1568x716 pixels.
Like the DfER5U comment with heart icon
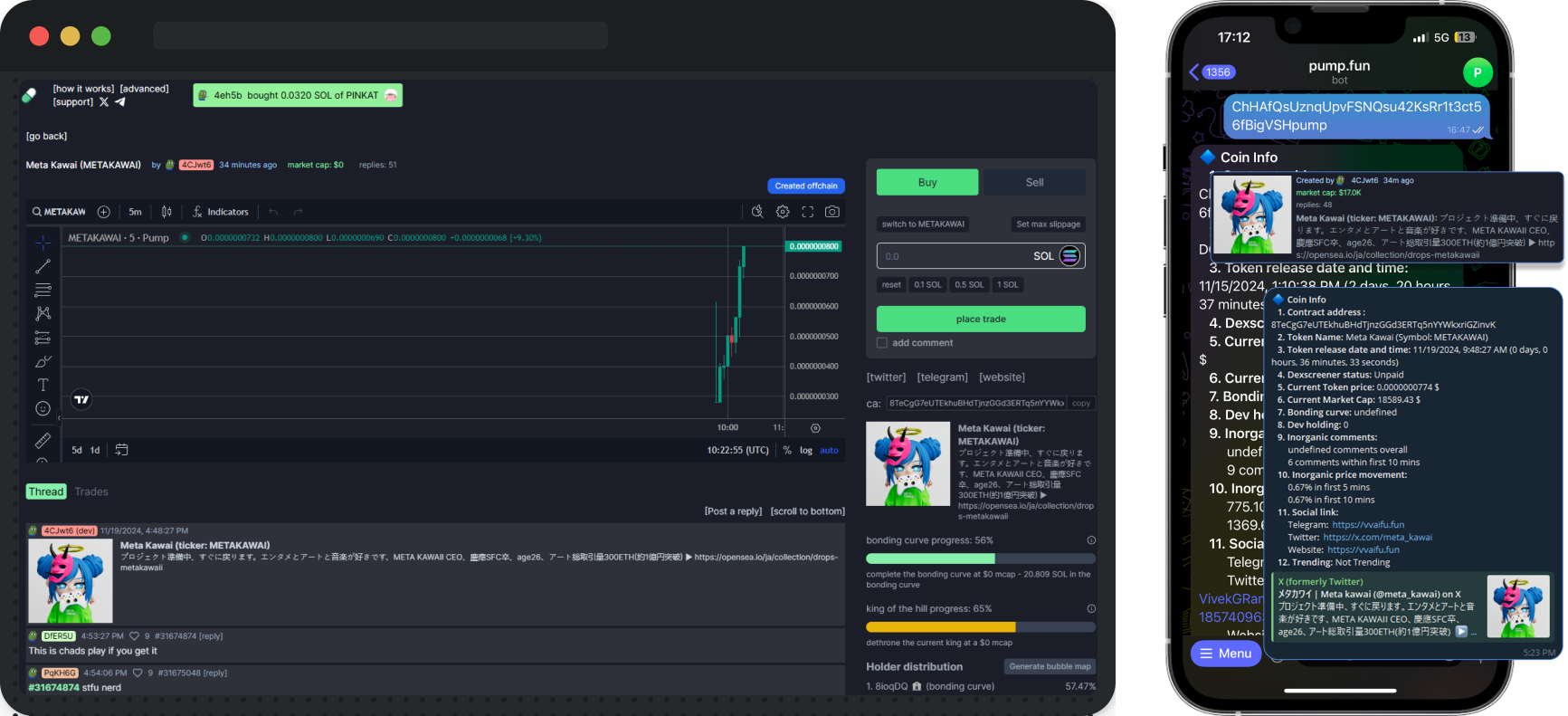134,636
